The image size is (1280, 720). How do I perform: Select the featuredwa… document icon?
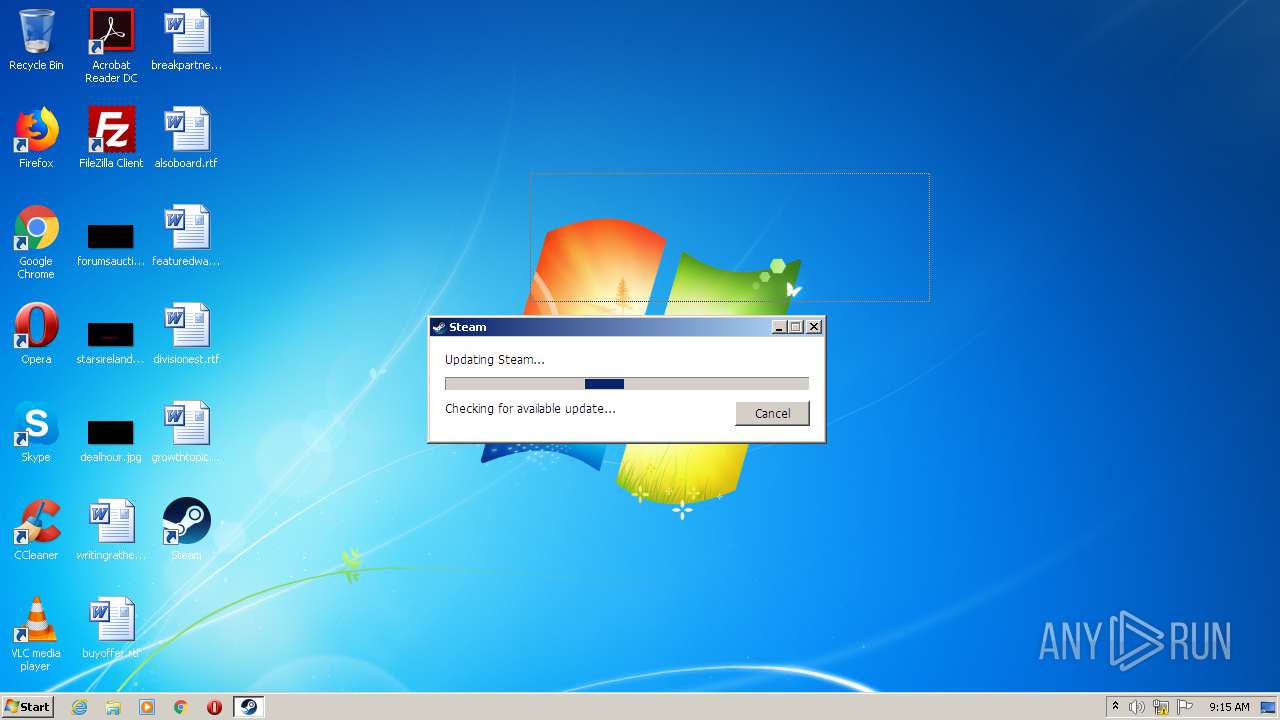click(x=187, y=236)
